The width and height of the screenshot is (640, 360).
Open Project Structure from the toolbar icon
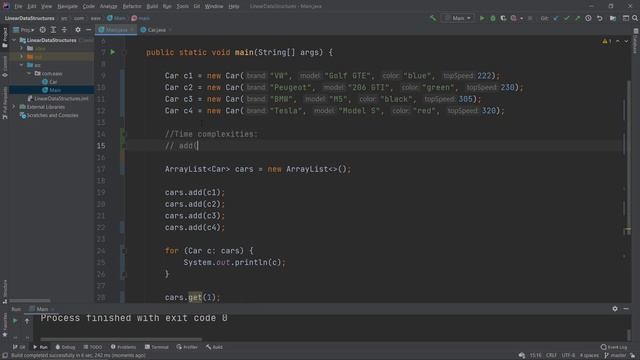click(x=613, y=18)
